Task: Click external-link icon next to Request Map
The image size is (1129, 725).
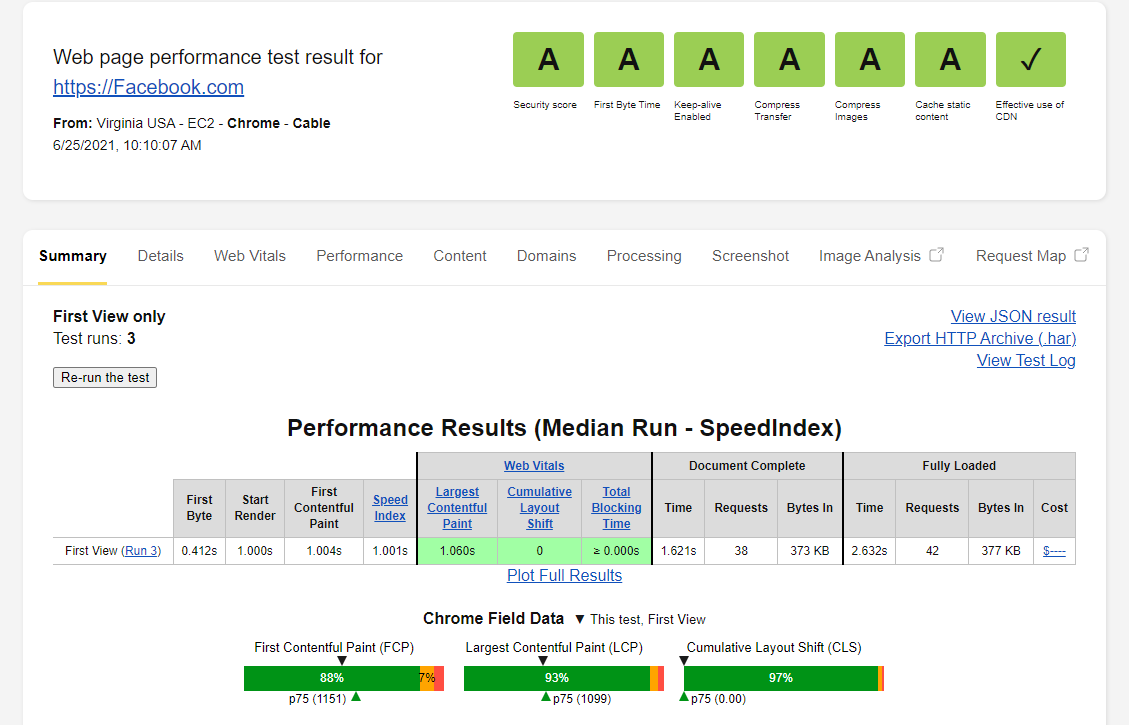Action: pos(1081,255)
